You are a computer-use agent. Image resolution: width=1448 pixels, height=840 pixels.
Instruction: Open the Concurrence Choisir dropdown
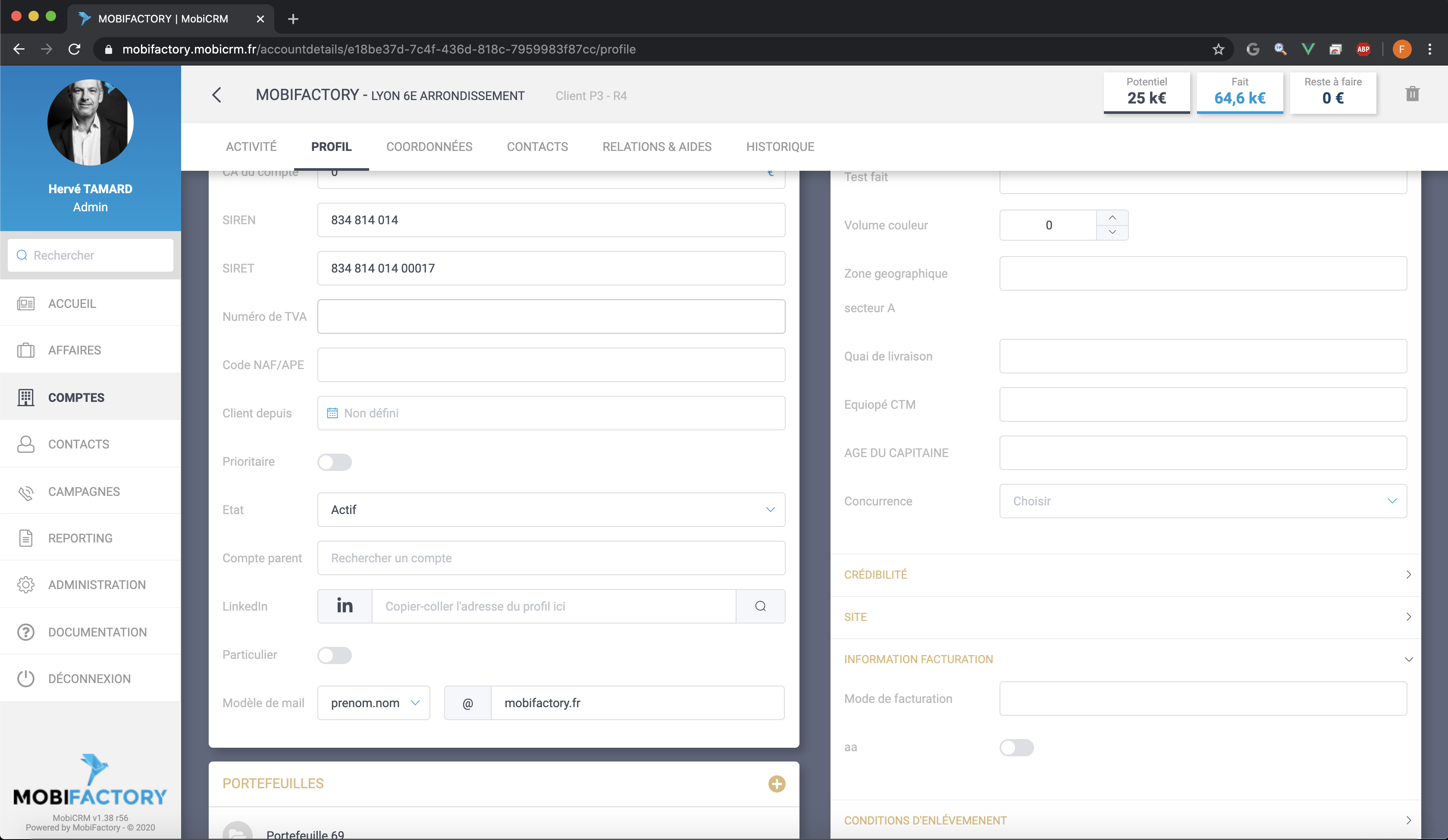click(x=1203, y=501)
